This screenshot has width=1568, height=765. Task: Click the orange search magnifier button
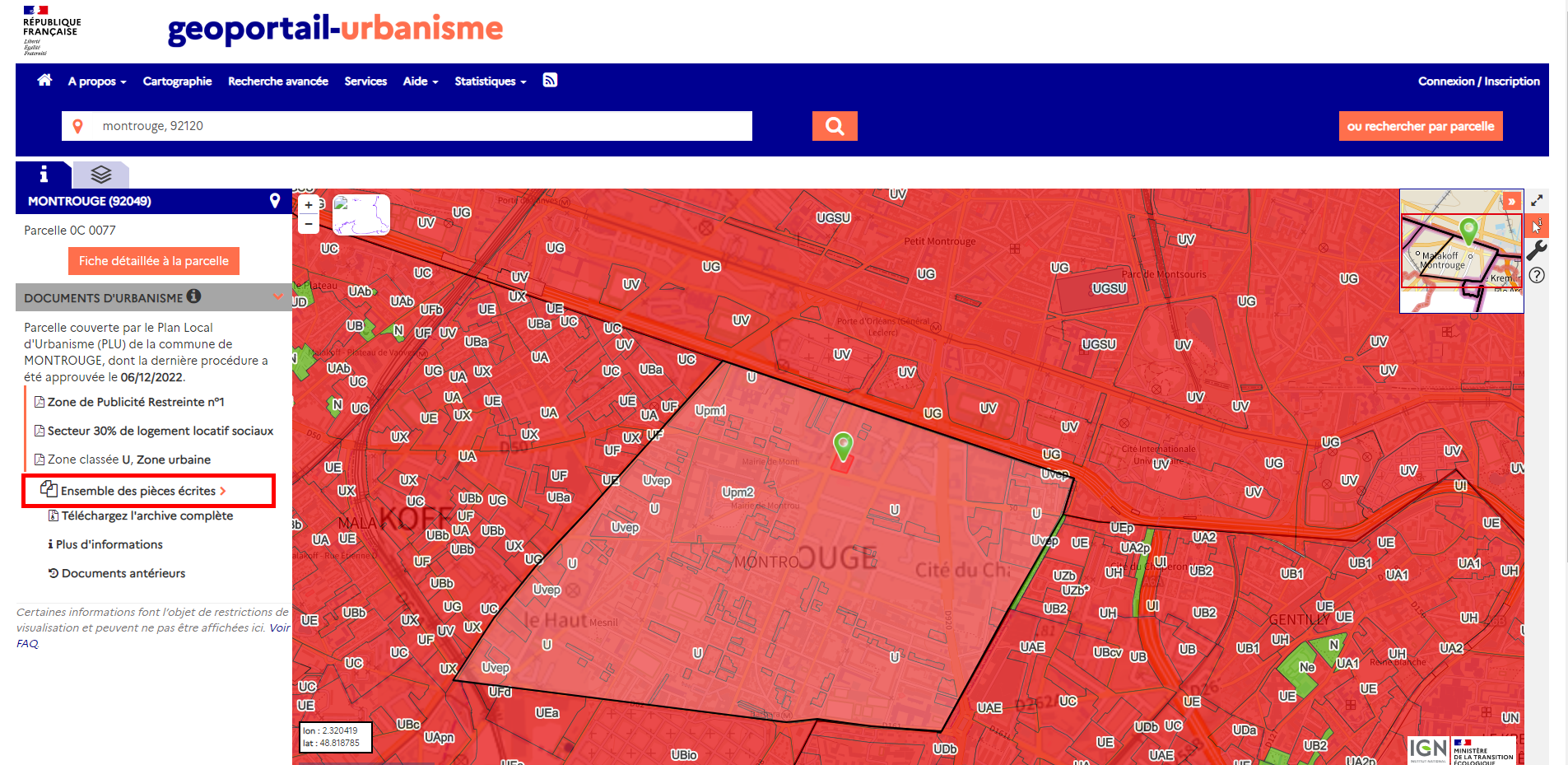pos(835,126)
